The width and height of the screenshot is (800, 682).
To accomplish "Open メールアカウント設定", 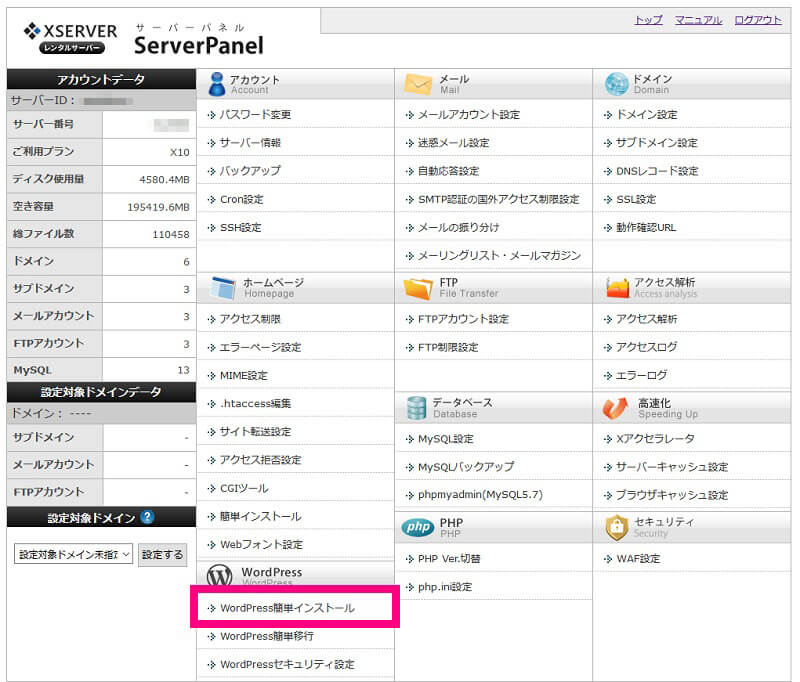I will [x=469, y=115].
